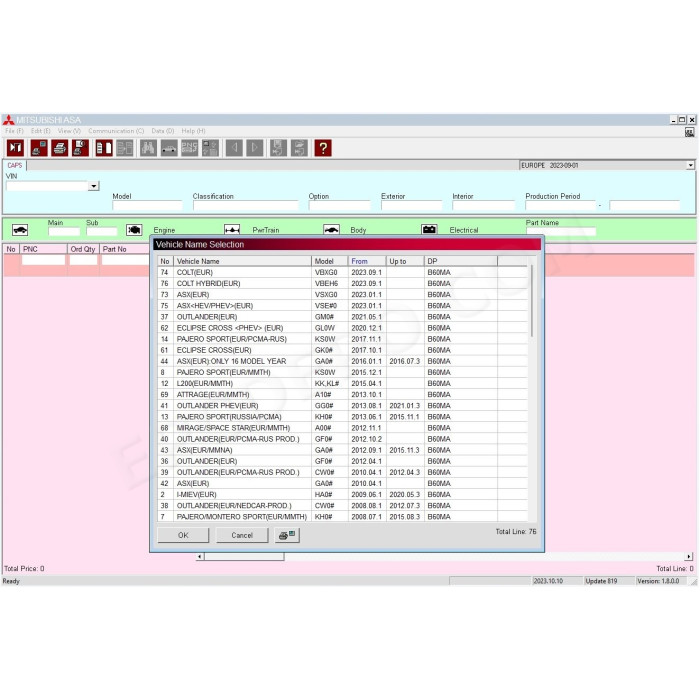Click the exit toolbar icon
Screen dimensions: 700x700
coord(16,148)
